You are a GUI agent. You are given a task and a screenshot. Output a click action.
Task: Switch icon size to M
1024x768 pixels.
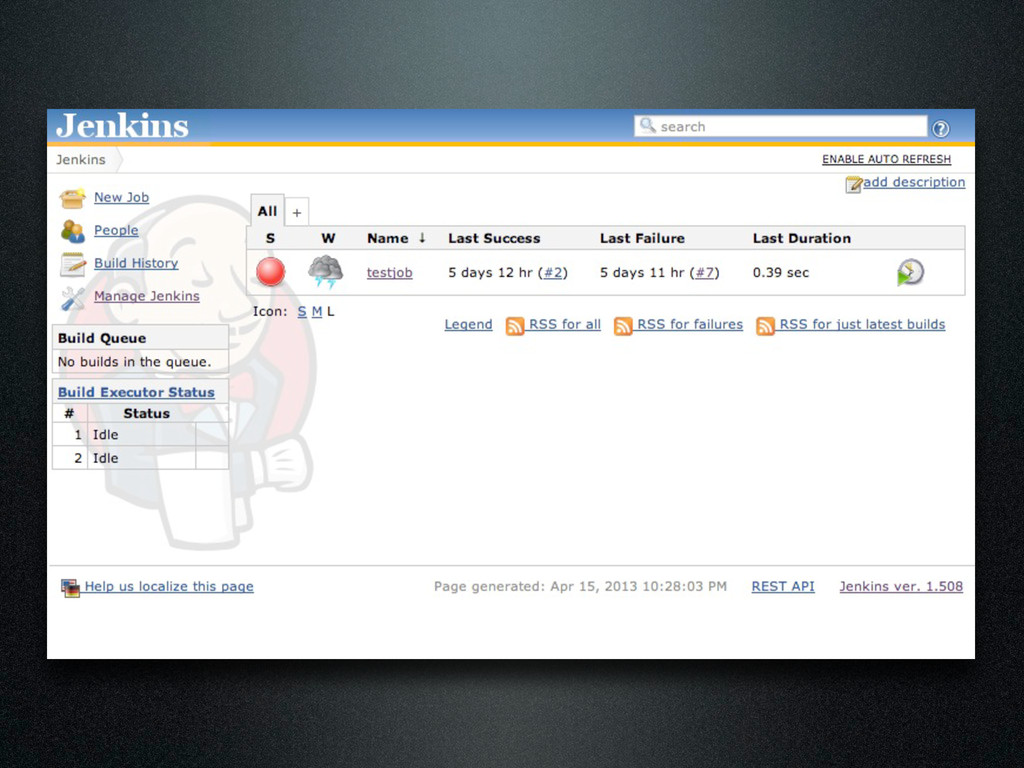coord(317,312)
